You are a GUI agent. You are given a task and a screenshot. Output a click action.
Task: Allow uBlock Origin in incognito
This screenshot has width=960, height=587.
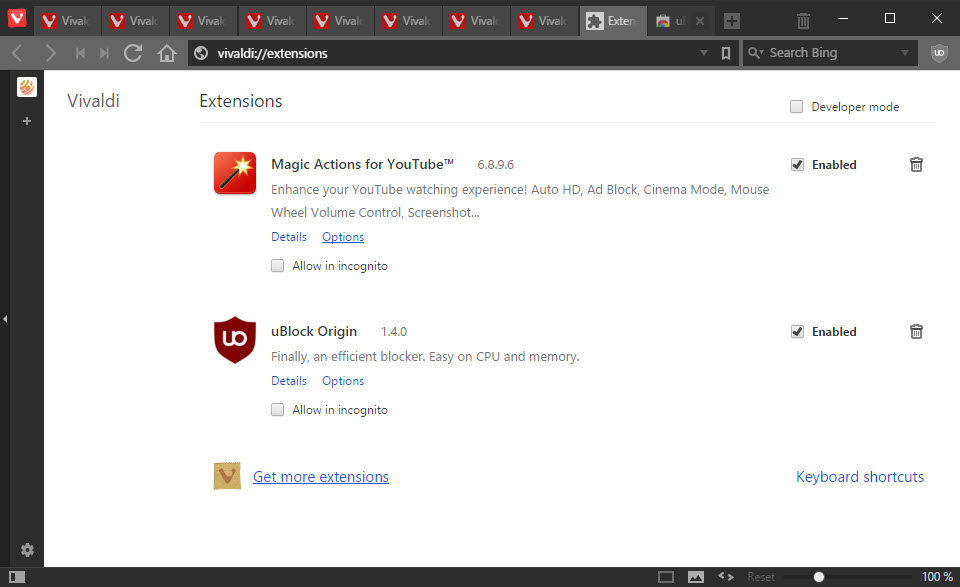pos(277,409)
